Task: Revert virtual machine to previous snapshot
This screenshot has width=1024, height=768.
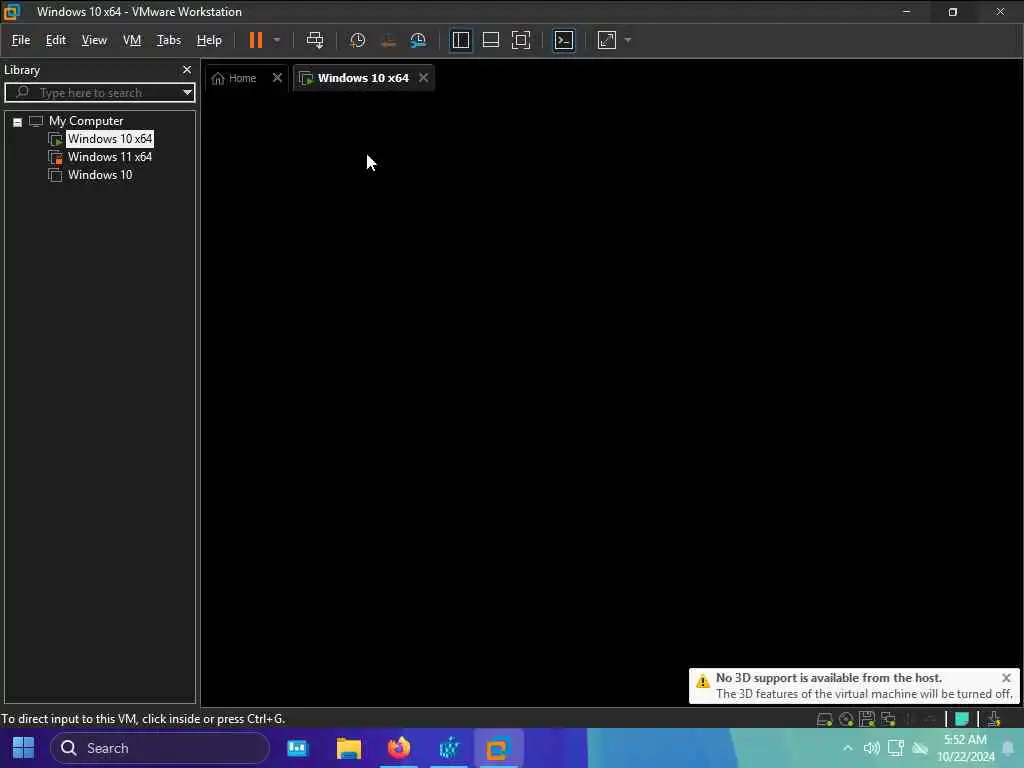Action: pos(388,40)
